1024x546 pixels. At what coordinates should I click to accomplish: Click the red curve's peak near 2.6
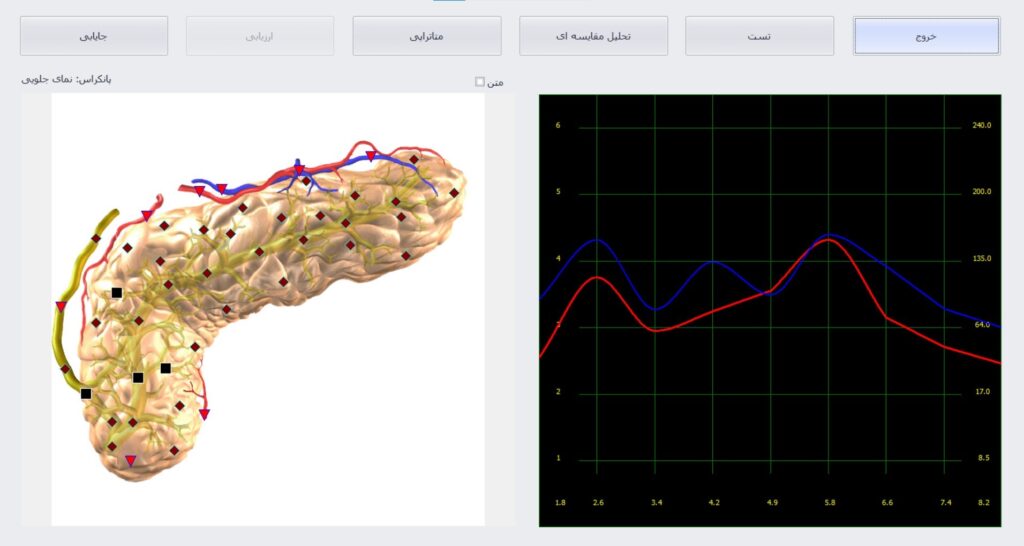597,277
